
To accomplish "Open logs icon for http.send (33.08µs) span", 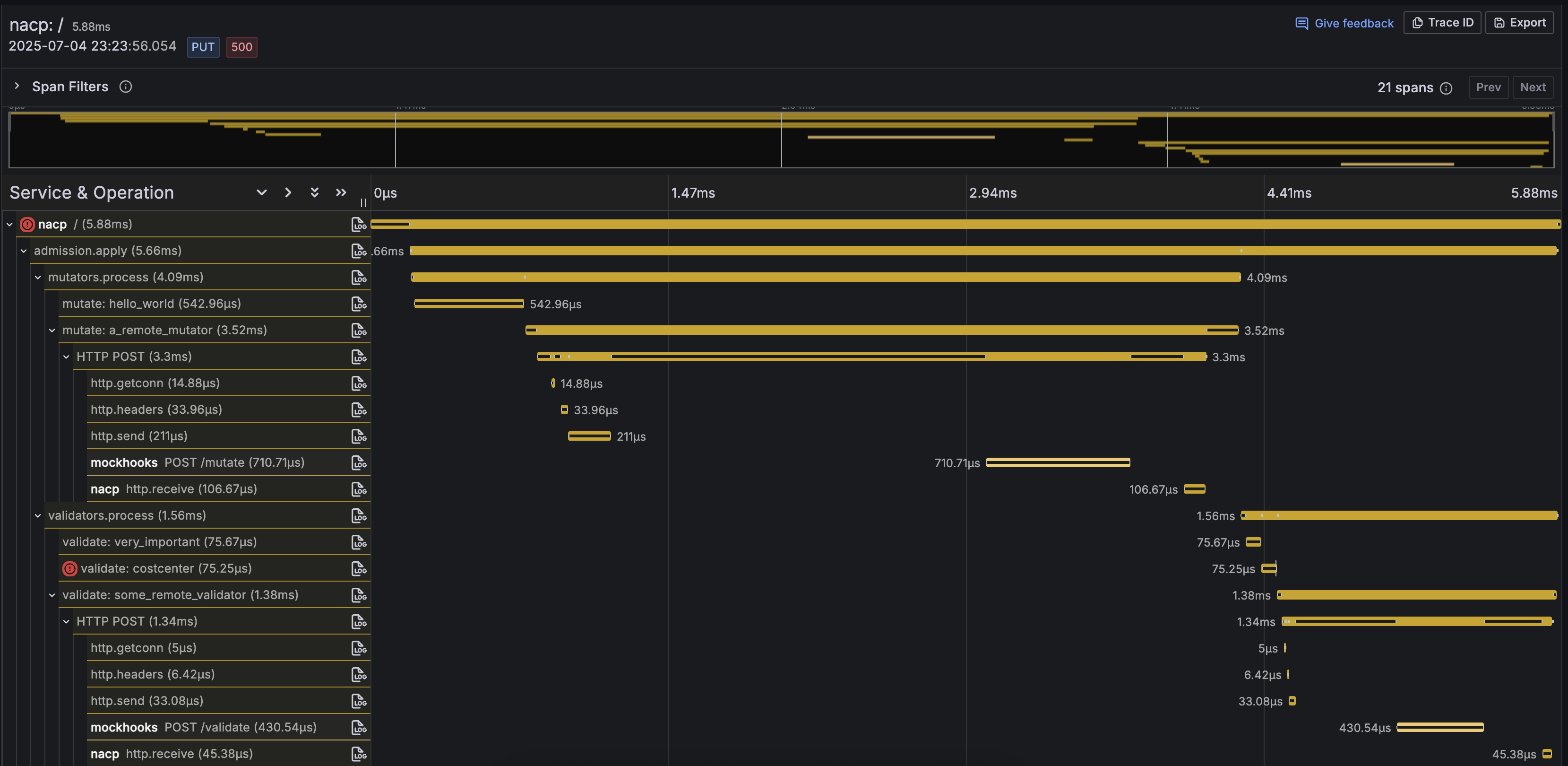I will tap(359, 701).
